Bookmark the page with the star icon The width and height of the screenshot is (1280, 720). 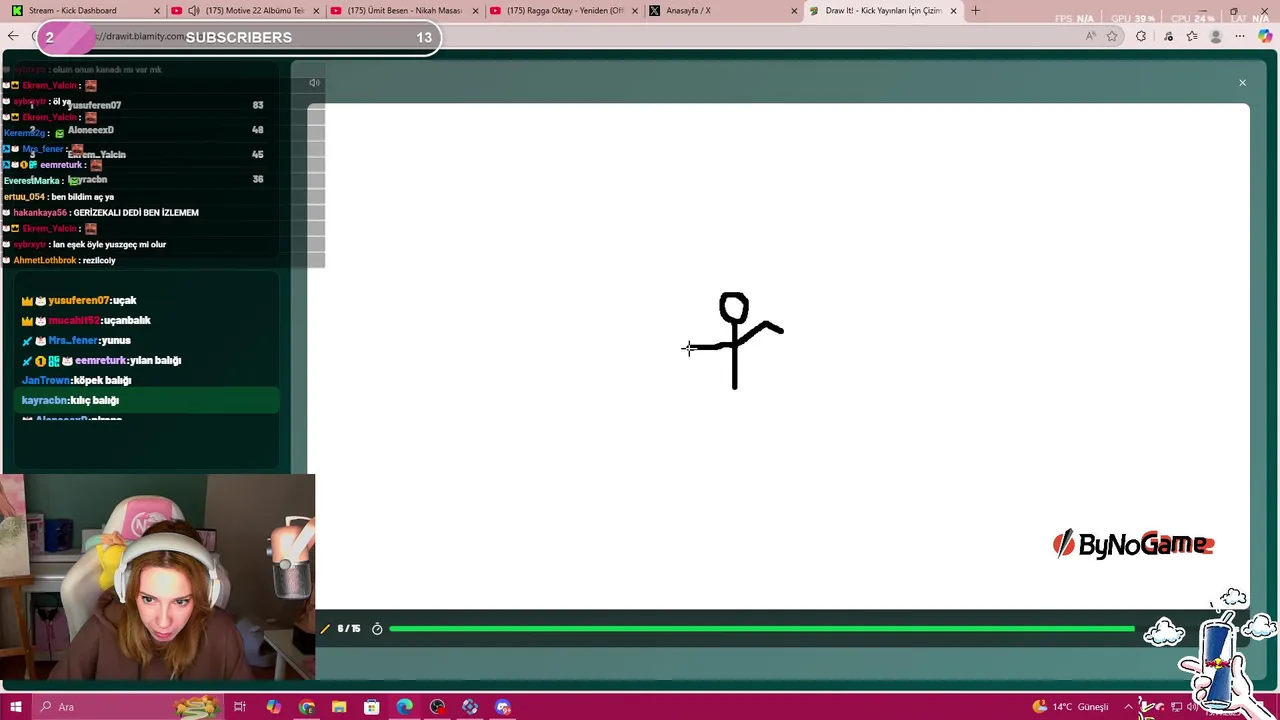coord(1112,36)
